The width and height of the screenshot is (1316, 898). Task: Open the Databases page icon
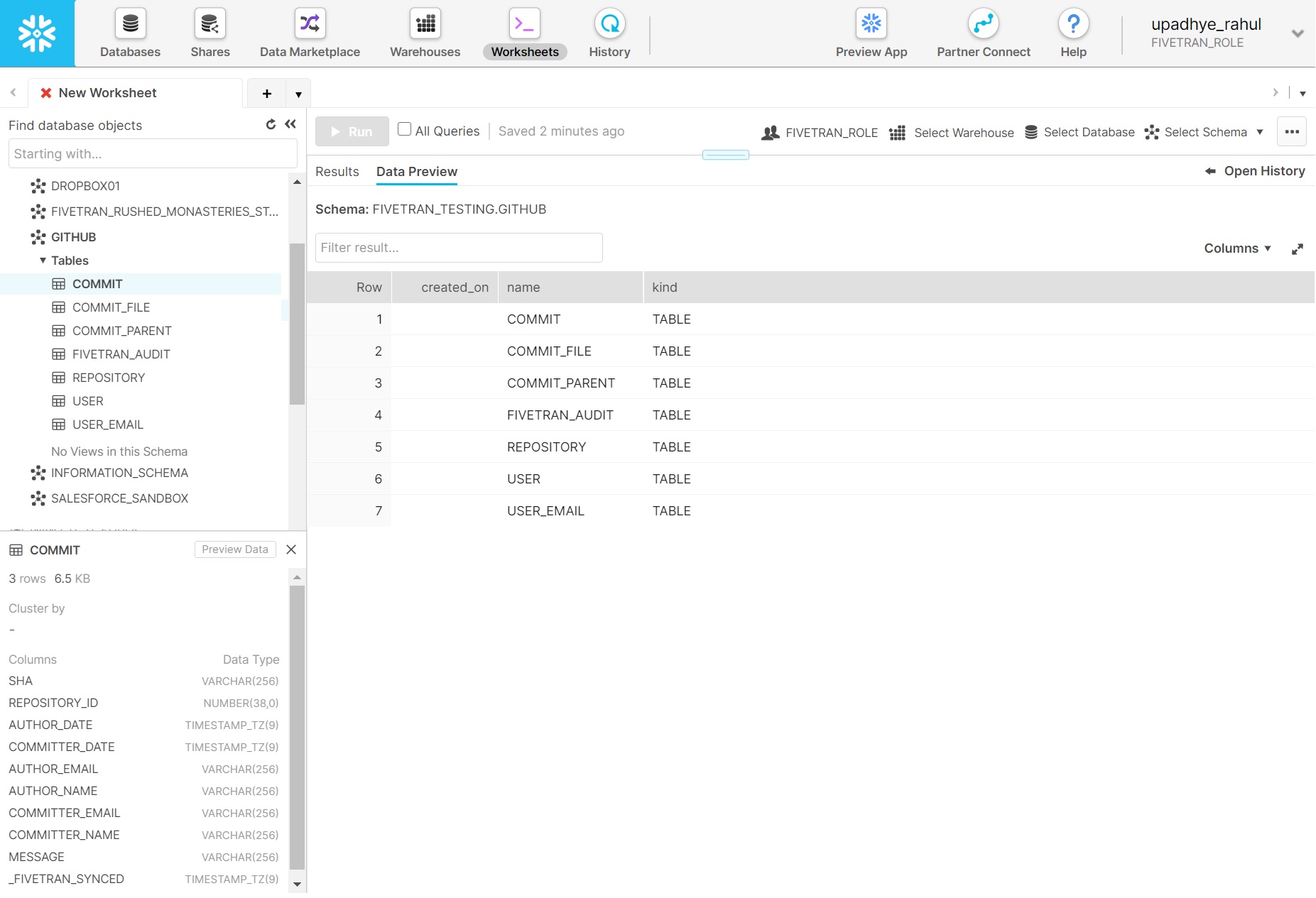coord(130,24)
